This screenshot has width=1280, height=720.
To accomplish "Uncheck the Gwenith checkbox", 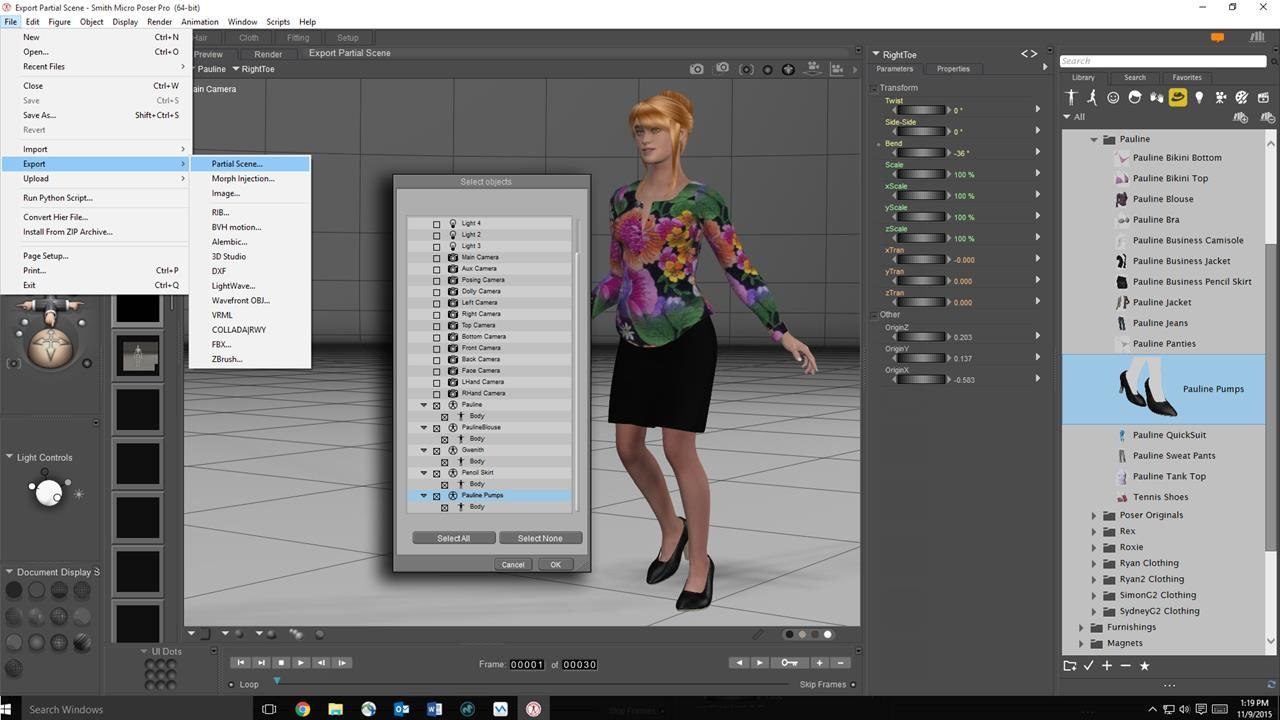I will pyautogui.click(x=436, y=450).
